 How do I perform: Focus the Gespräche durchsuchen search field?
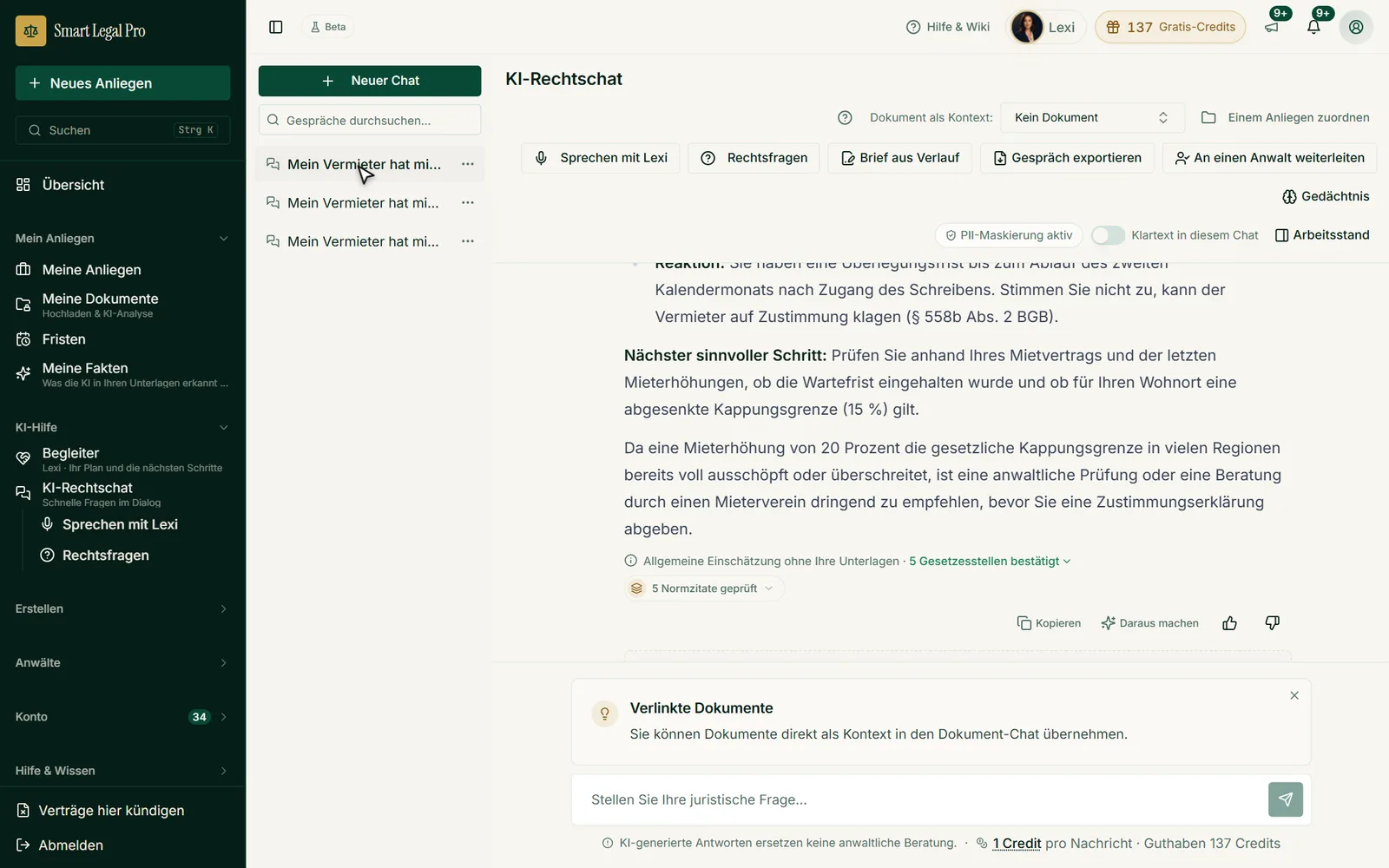click(370, 120)
